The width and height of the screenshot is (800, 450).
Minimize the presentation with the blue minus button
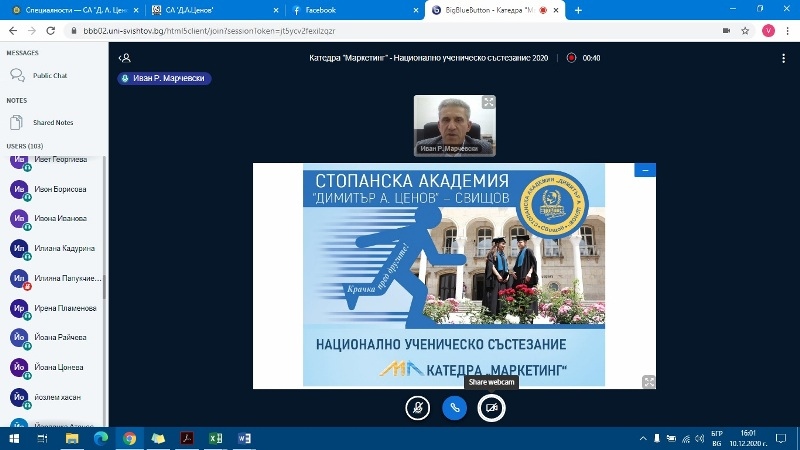click(x=645, y=170)
